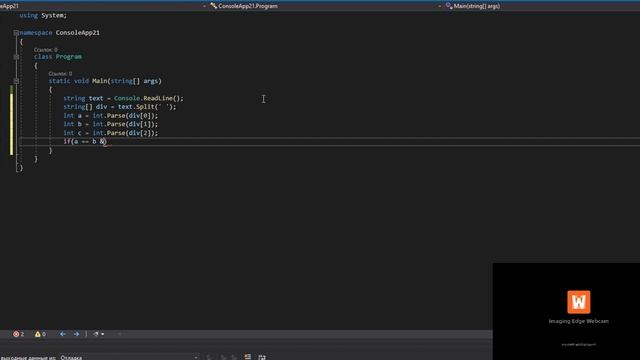Click the Console.ReadLine() code line
Image resolution: width=640 pixels, height=360 pixels.
coord(123,98)
